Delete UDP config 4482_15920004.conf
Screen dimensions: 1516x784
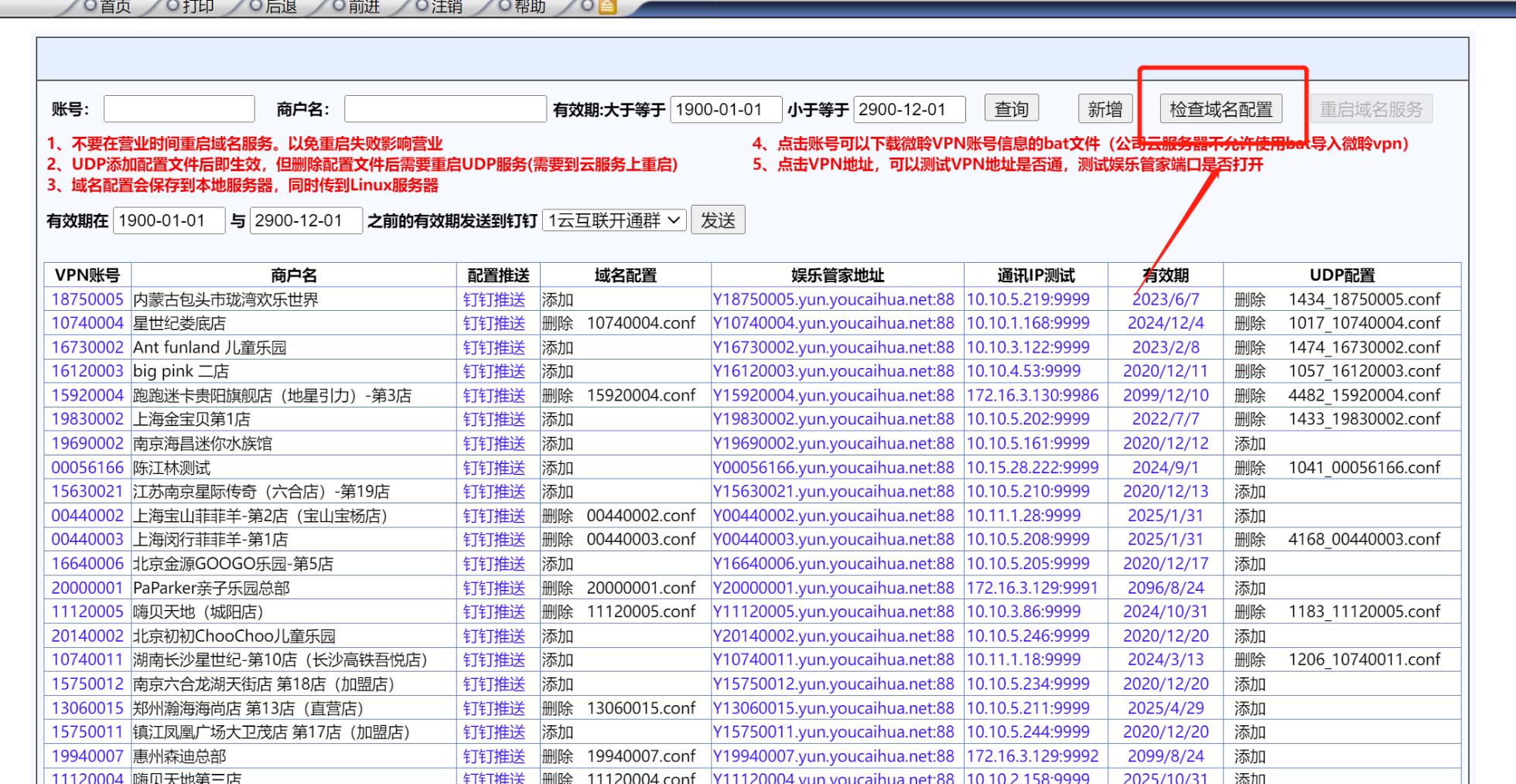[1250, 395]
